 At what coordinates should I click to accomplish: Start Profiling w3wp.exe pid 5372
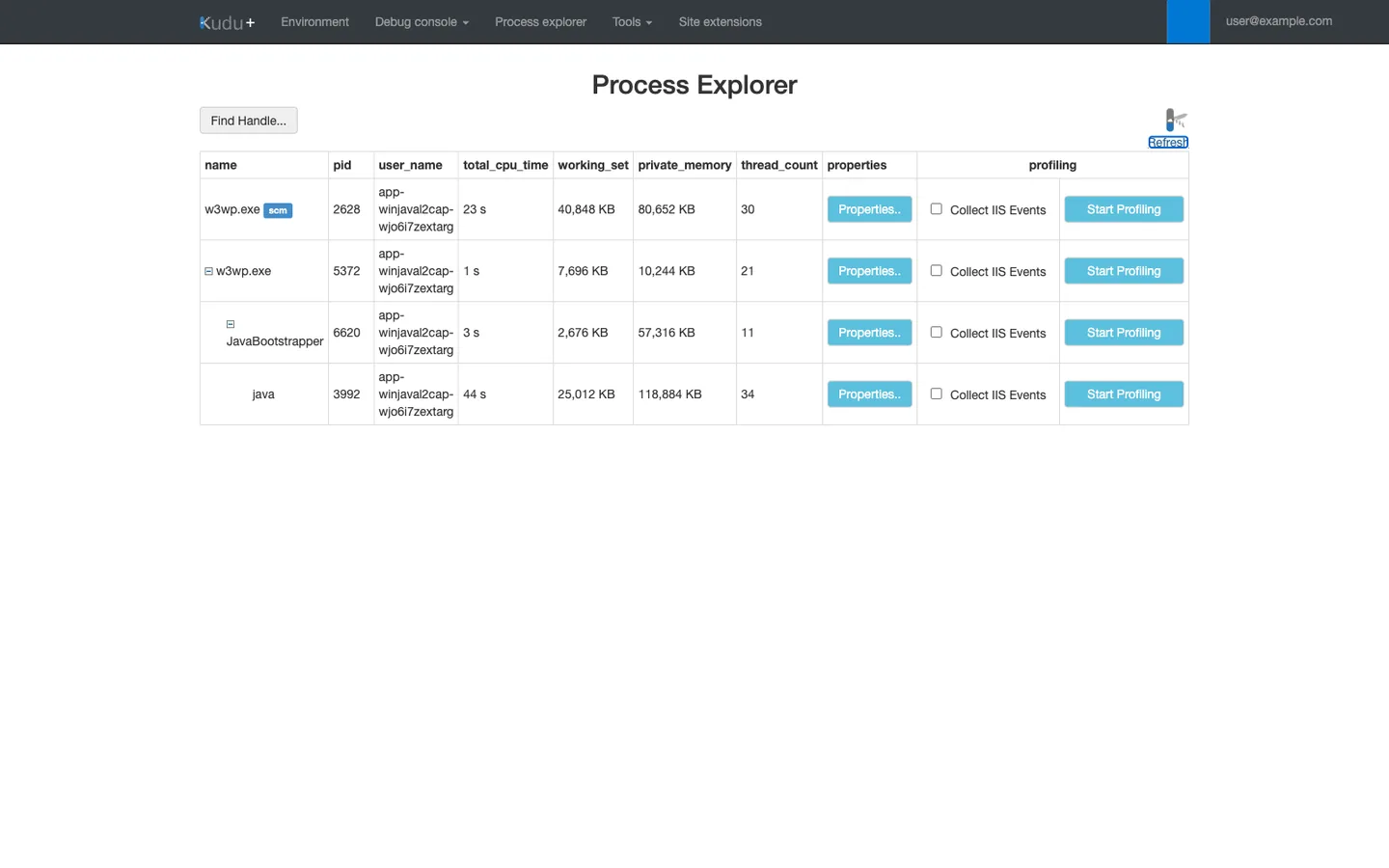(1124, 271)
